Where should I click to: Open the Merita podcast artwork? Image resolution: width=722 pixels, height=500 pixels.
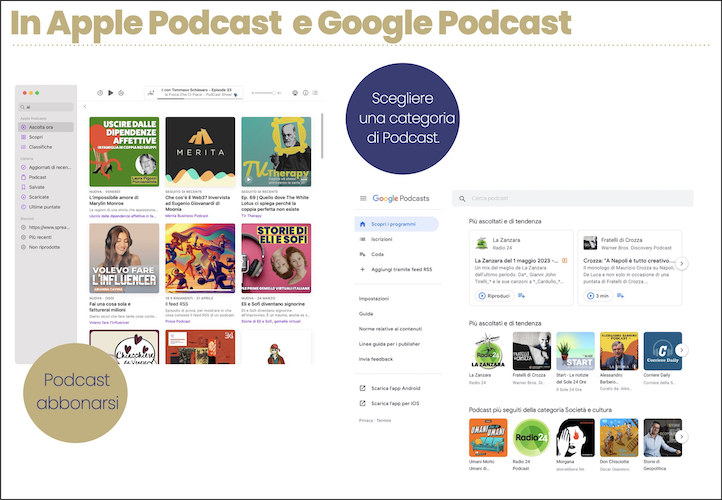coord(200,151)
